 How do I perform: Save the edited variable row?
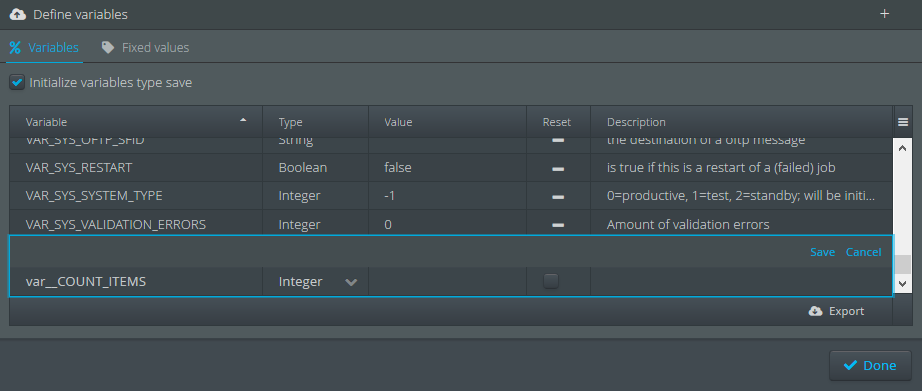click(x=822, y=252)
